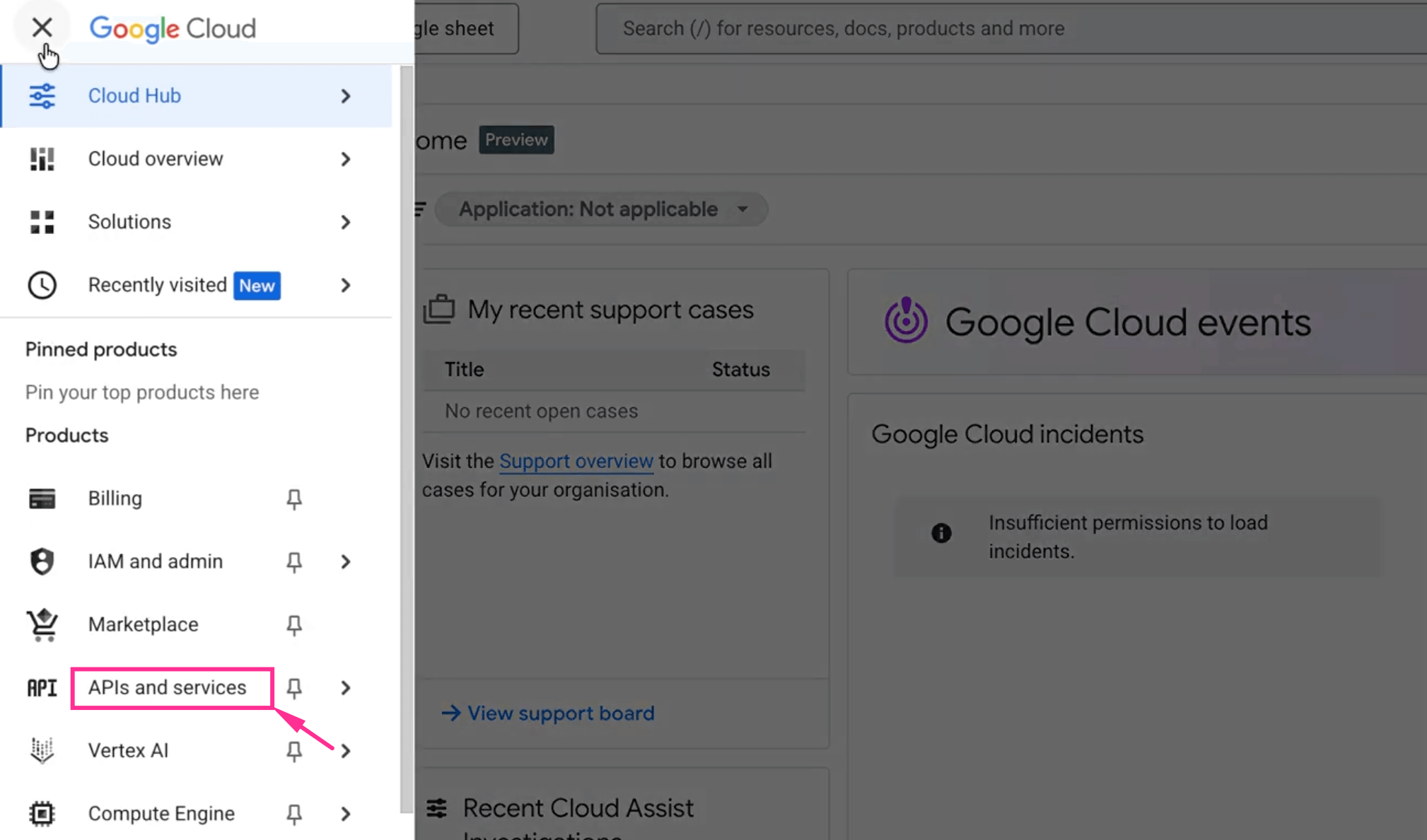
Task: Pin Vertex AI product
Action: tap(294, 751)
